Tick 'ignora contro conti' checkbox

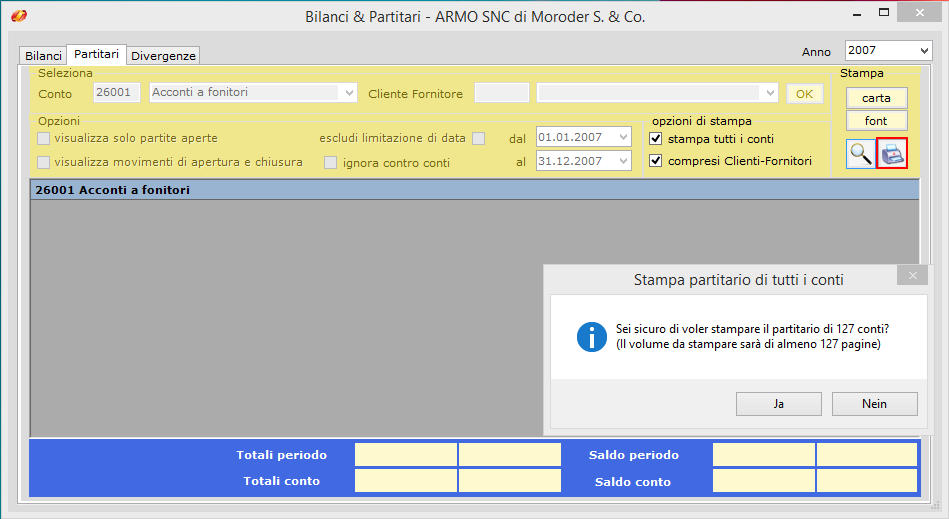[330, 162]
